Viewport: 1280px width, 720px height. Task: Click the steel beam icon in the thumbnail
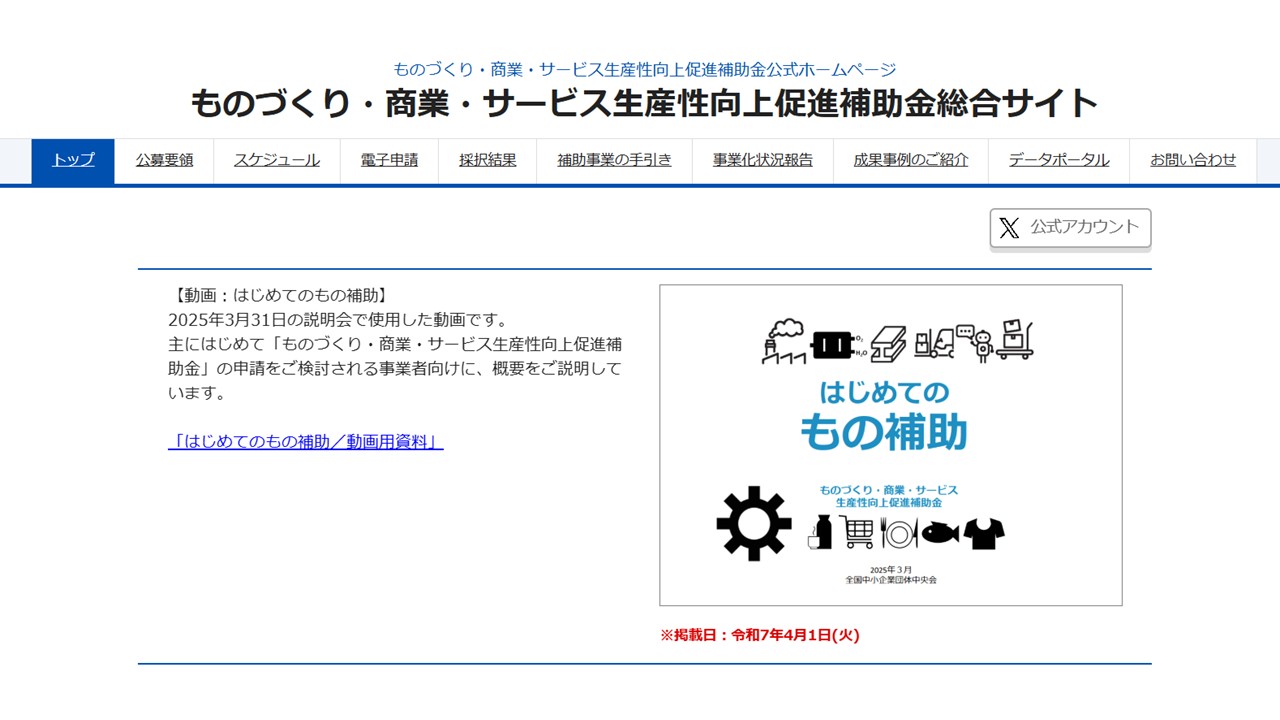[888, 343]
